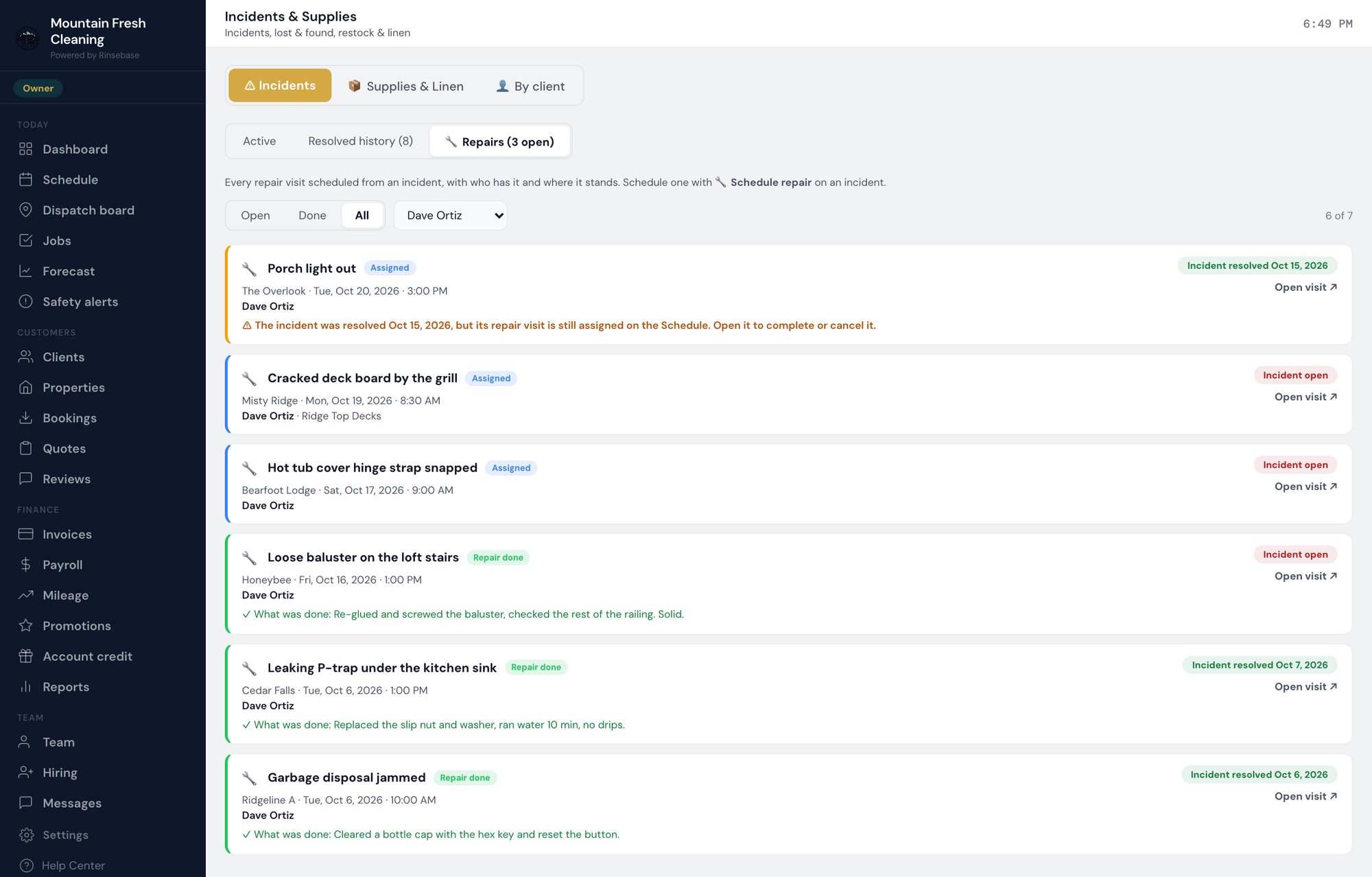Select the Jobs checklist icon
This screenshot has height=877, width=1372.
(25, 240)
